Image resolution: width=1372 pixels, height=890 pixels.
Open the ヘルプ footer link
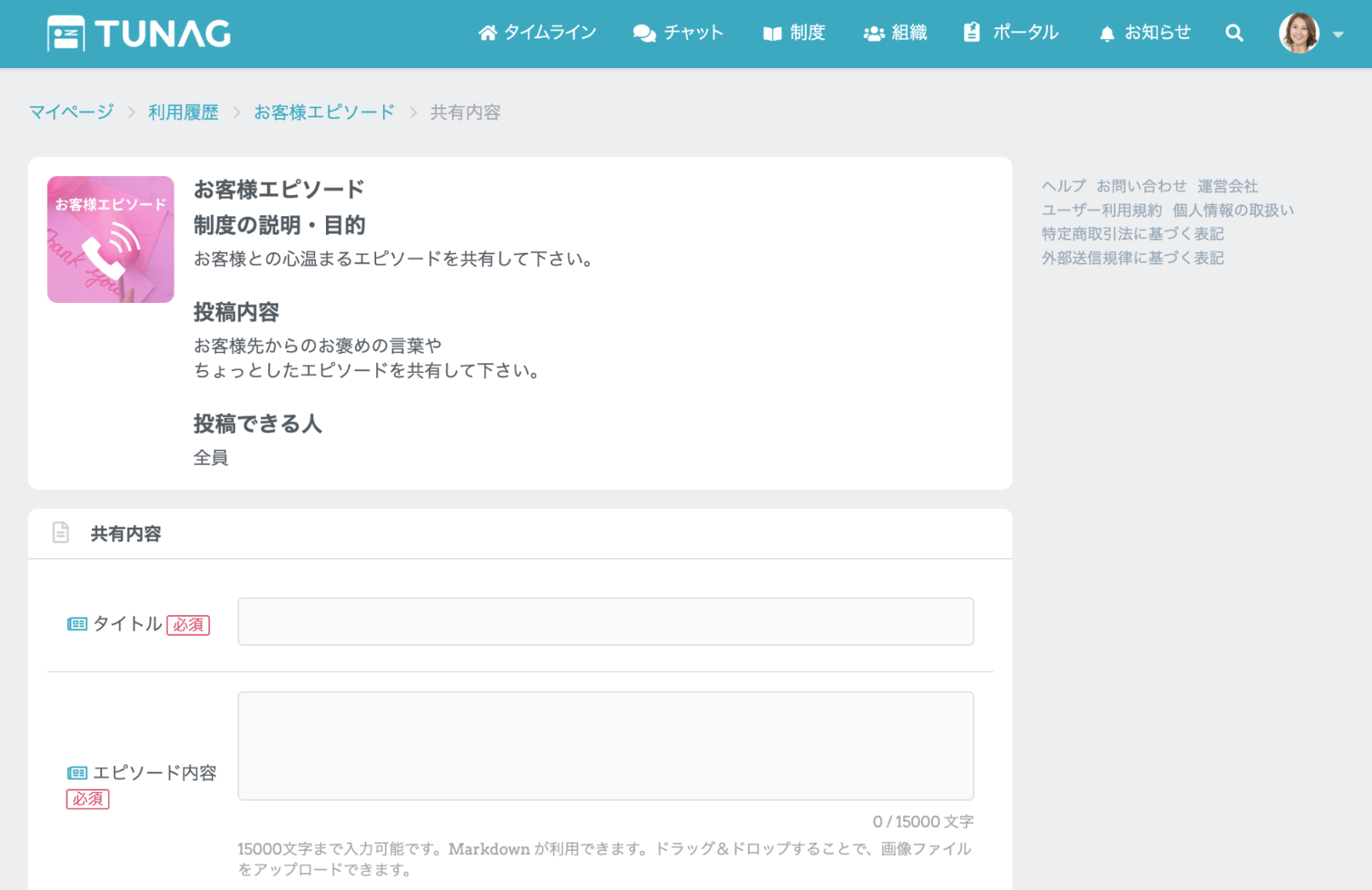(1064, 186)
